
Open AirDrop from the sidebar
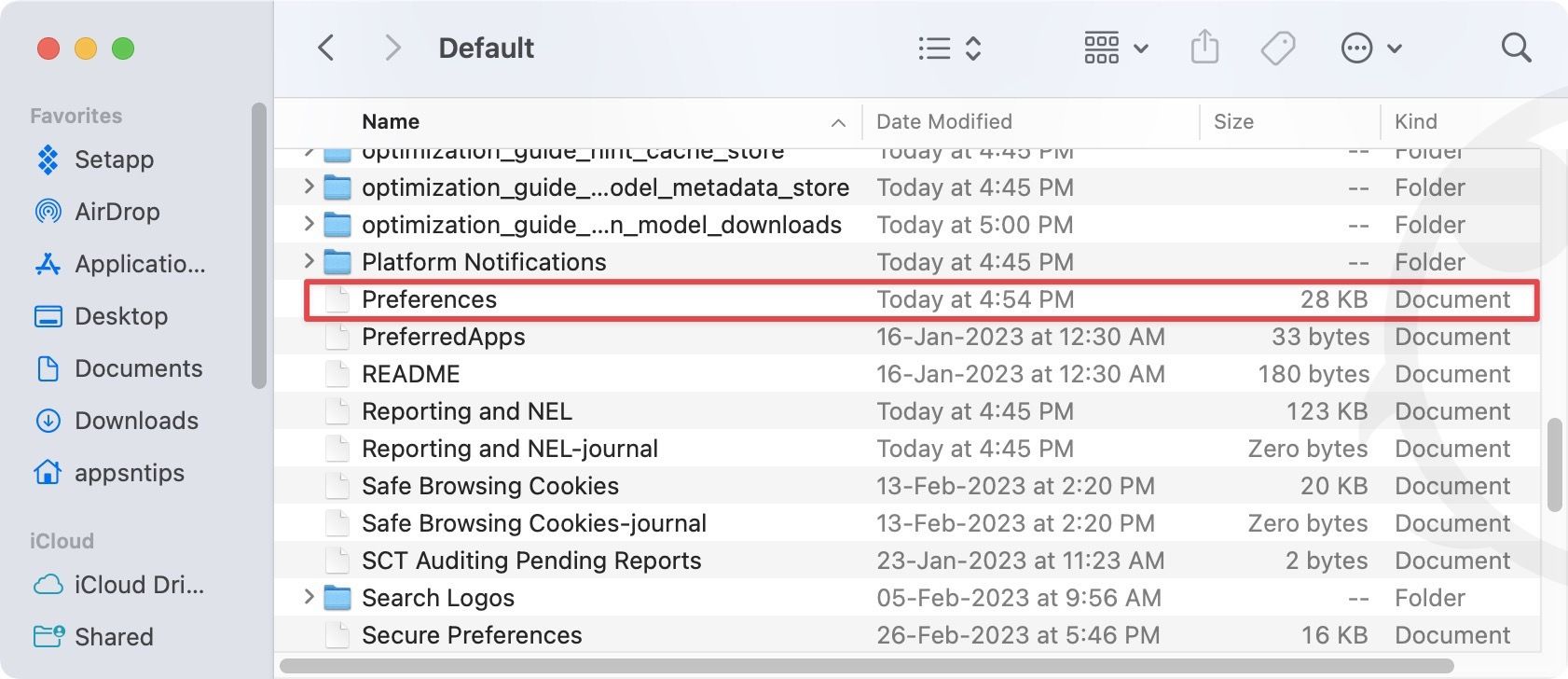point(117,212)
